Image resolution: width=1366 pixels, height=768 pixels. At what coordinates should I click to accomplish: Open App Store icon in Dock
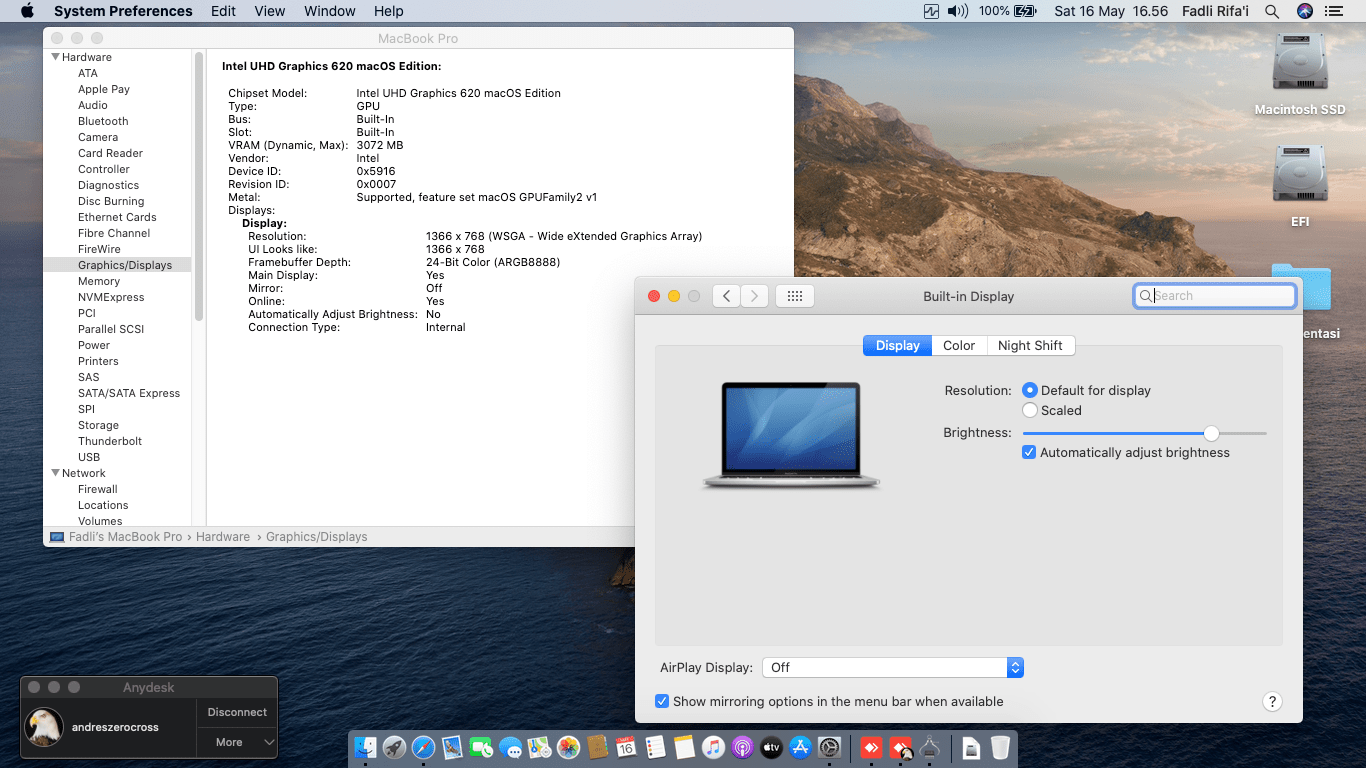[x=800, y=747]
